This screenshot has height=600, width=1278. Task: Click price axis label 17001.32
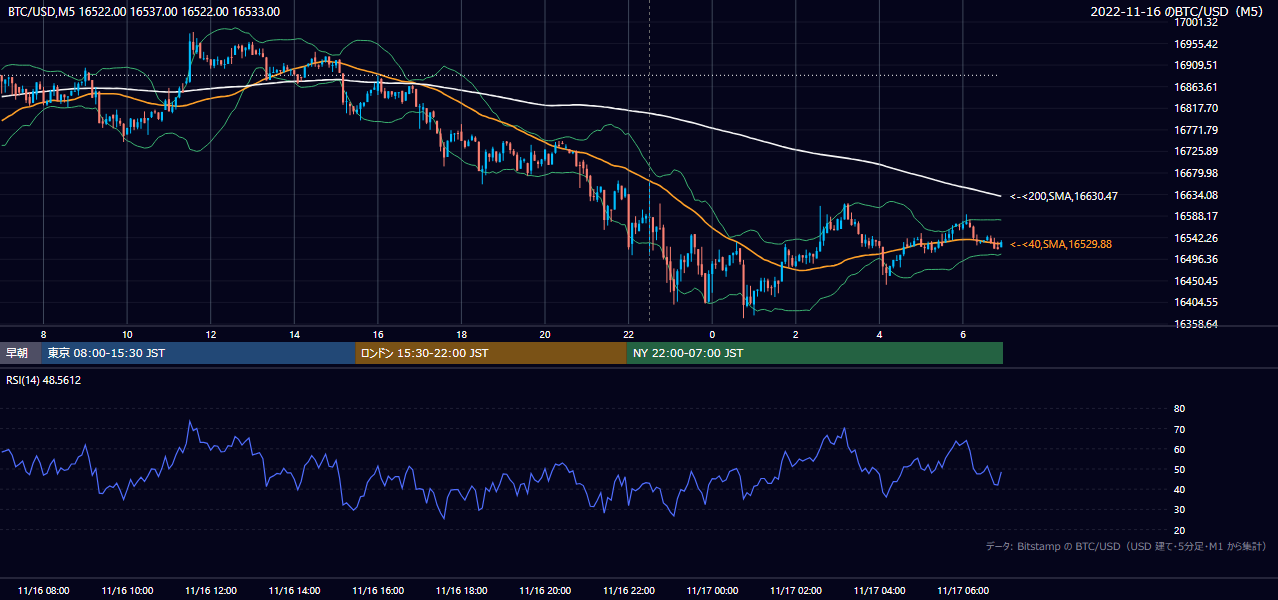tap(1195, 22)
